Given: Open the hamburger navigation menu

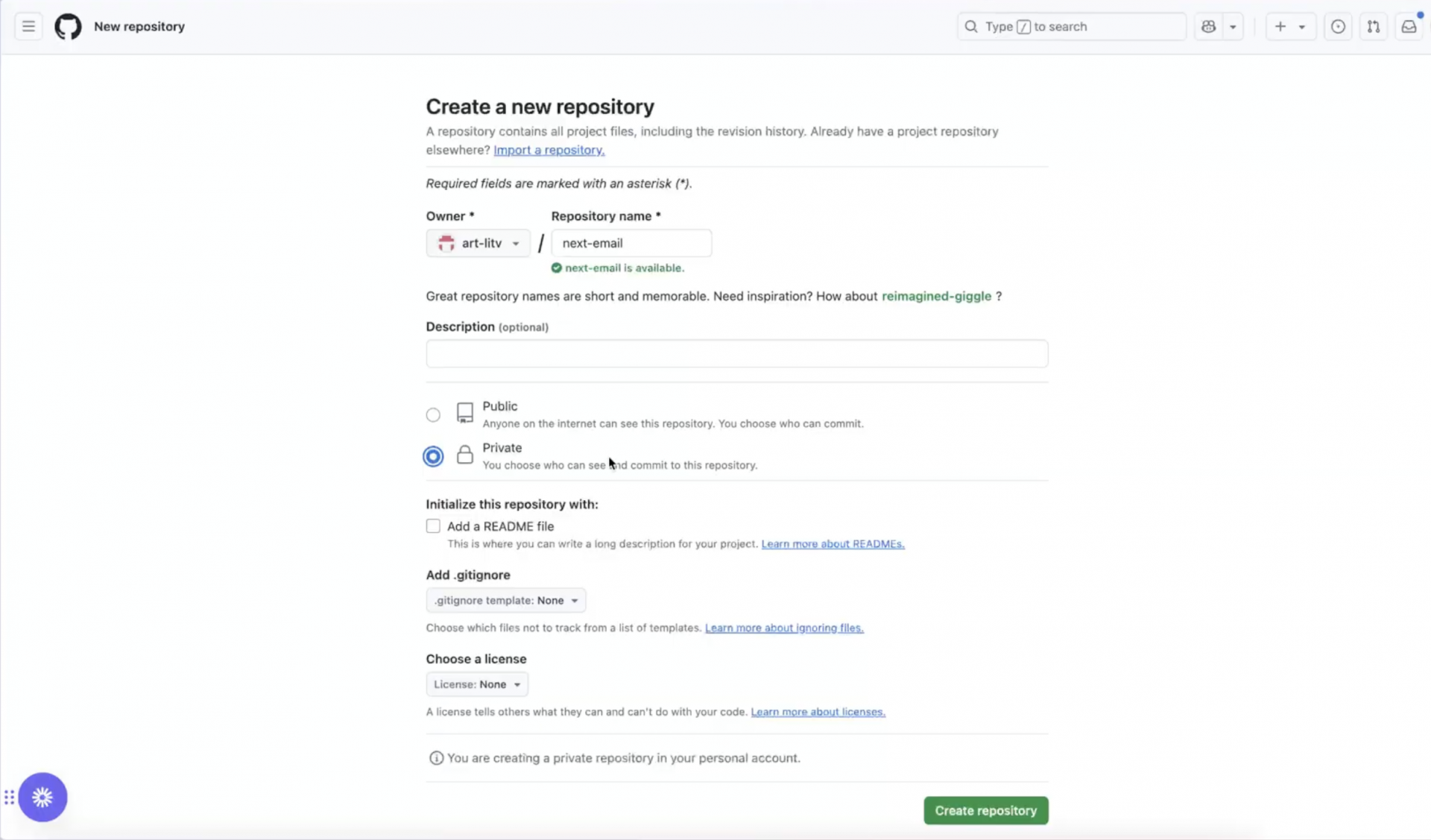Looking at the screenshot, I should (x=28, y=26).
